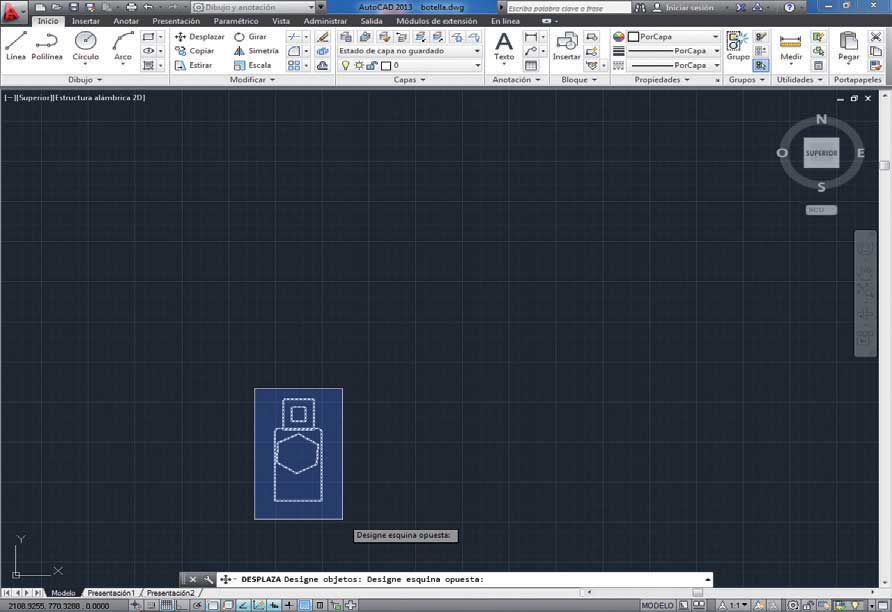Screen dimensions: 892x612
Task: Switch to the Presentación1 layout tab
Action: tap(110, 593)
